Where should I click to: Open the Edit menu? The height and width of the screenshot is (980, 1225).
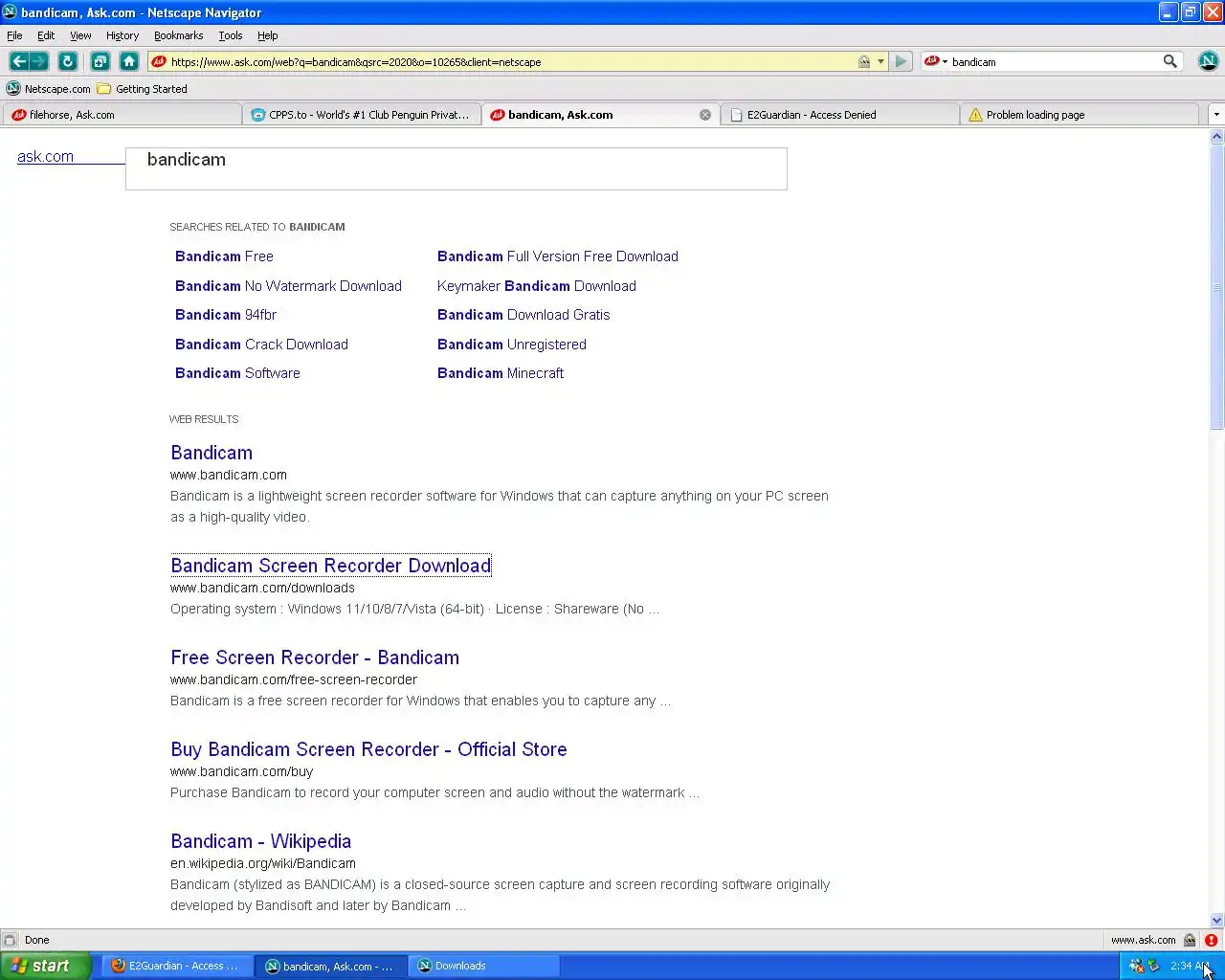coord(46,35)
